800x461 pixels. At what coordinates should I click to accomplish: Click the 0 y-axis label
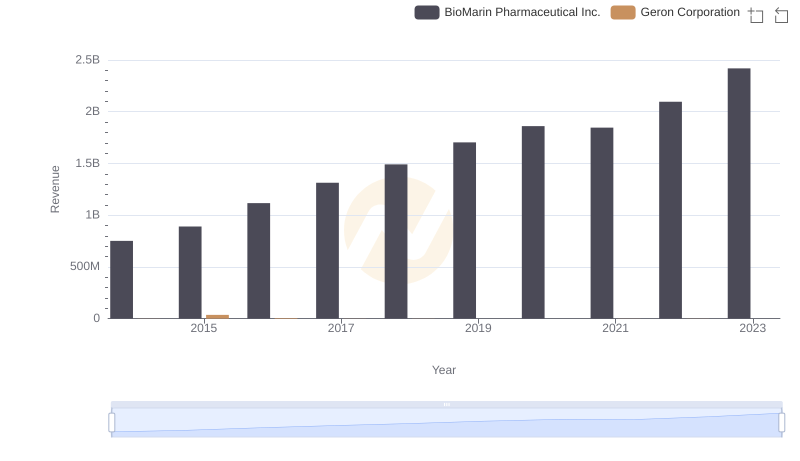[96, 318]
